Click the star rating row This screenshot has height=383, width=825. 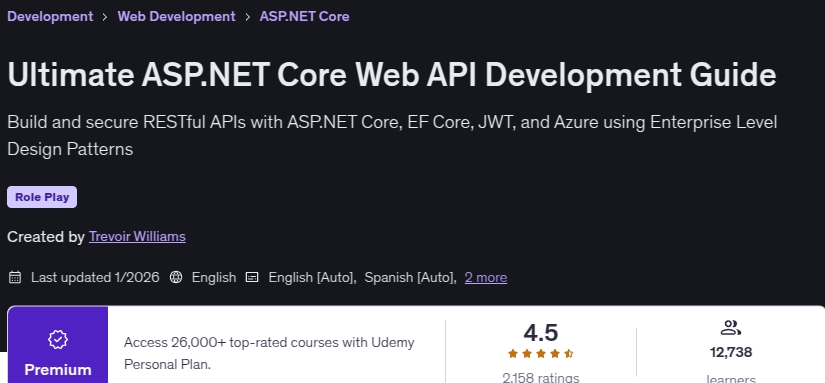tap(540, 354)
